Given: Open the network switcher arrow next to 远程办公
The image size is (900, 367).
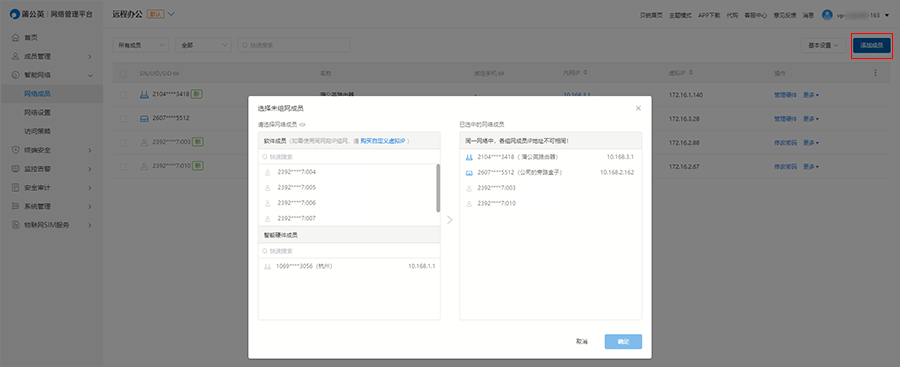Looking at the screenshot, I should pyautogui.click(x=171, y=14).
